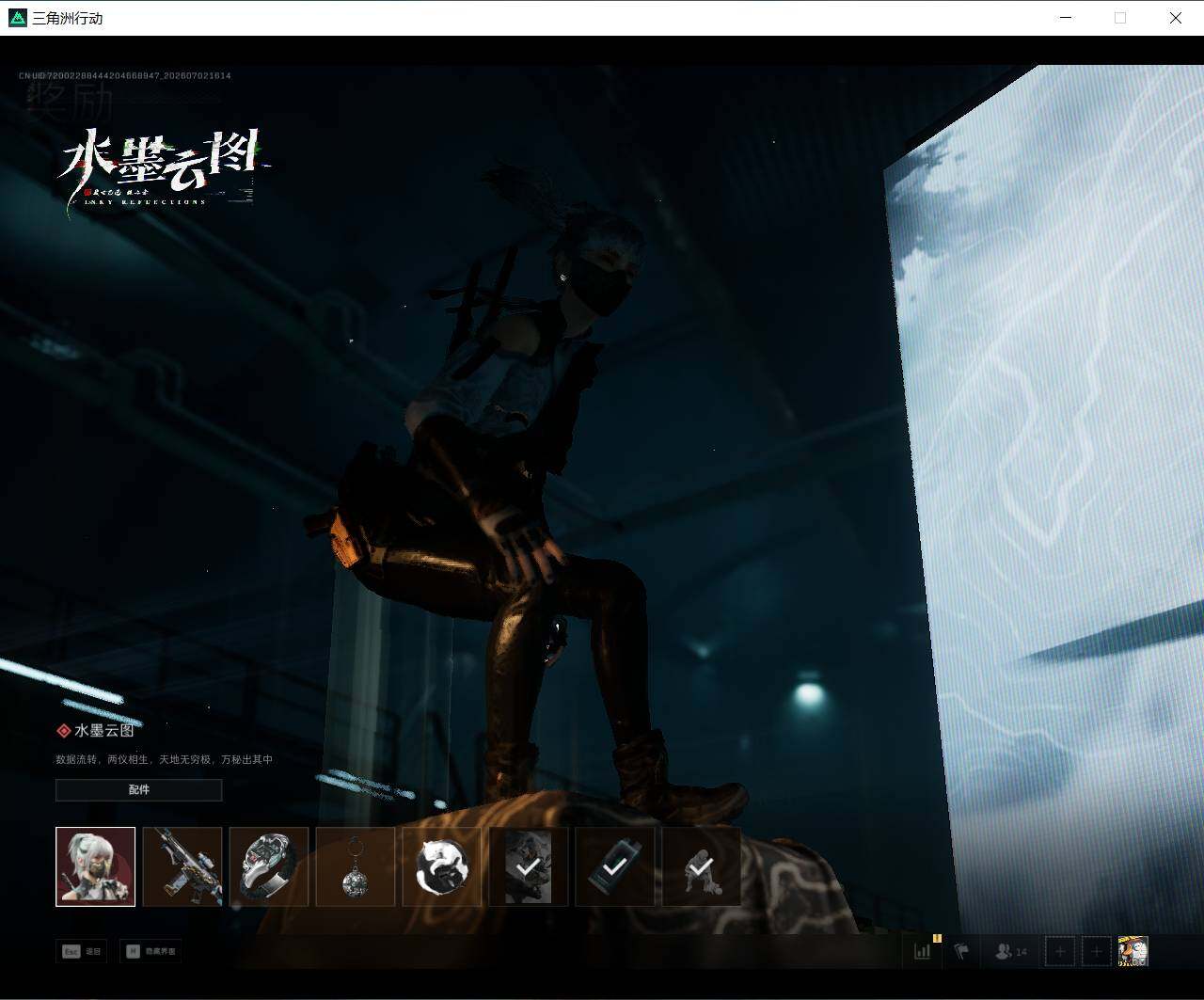The width and height of the screenshot is (1204, 1000).
Task: Select the checked crouching figure reward
Action: [702, 866]
